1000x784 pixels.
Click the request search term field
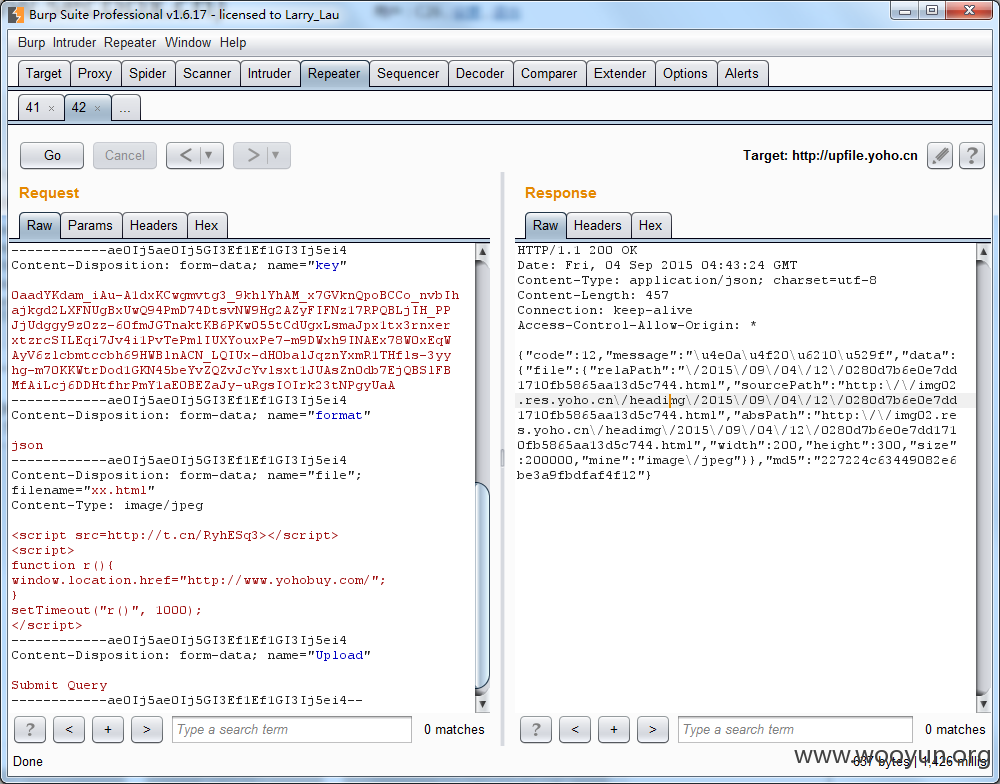point(291,729)
